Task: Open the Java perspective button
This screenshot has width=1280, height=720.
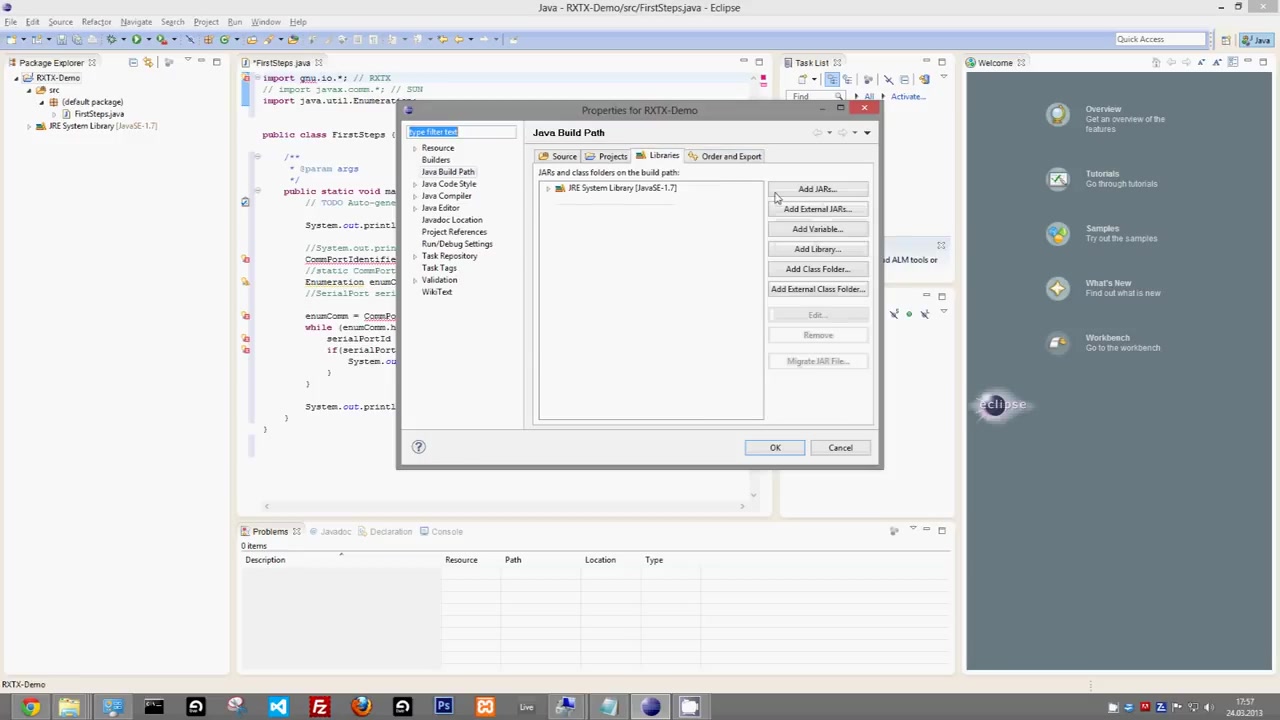Action: pos(1254,40)
